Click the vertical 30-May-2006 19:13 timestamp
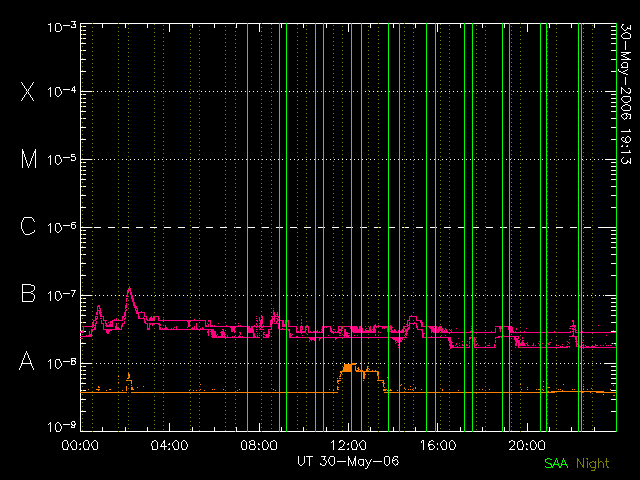The image size is (640, 480). [x=625, y=93]
